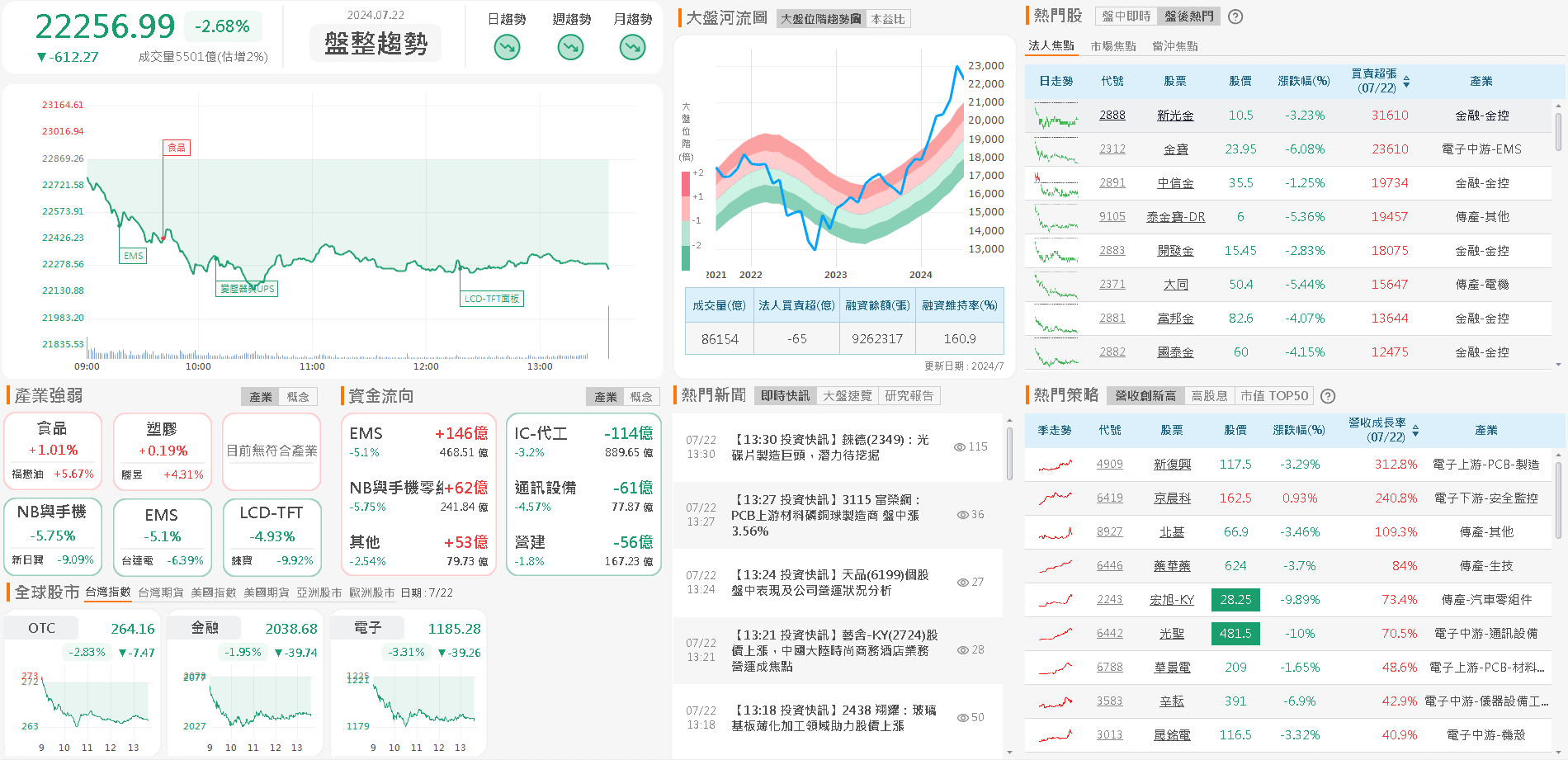
Task: Click 新復興 quarterly trend sparkline
Action: click(1056, 465)
